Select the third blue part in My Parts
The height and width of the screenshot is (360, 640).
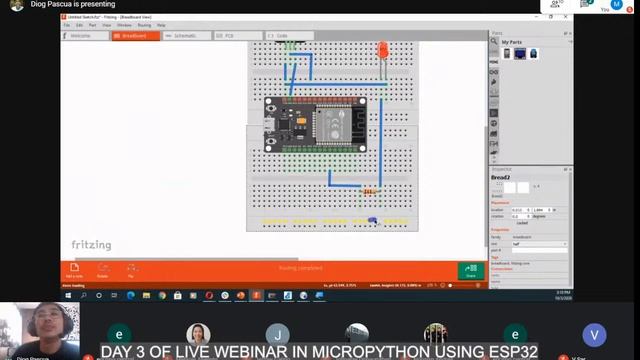click(x=533, y=53)
